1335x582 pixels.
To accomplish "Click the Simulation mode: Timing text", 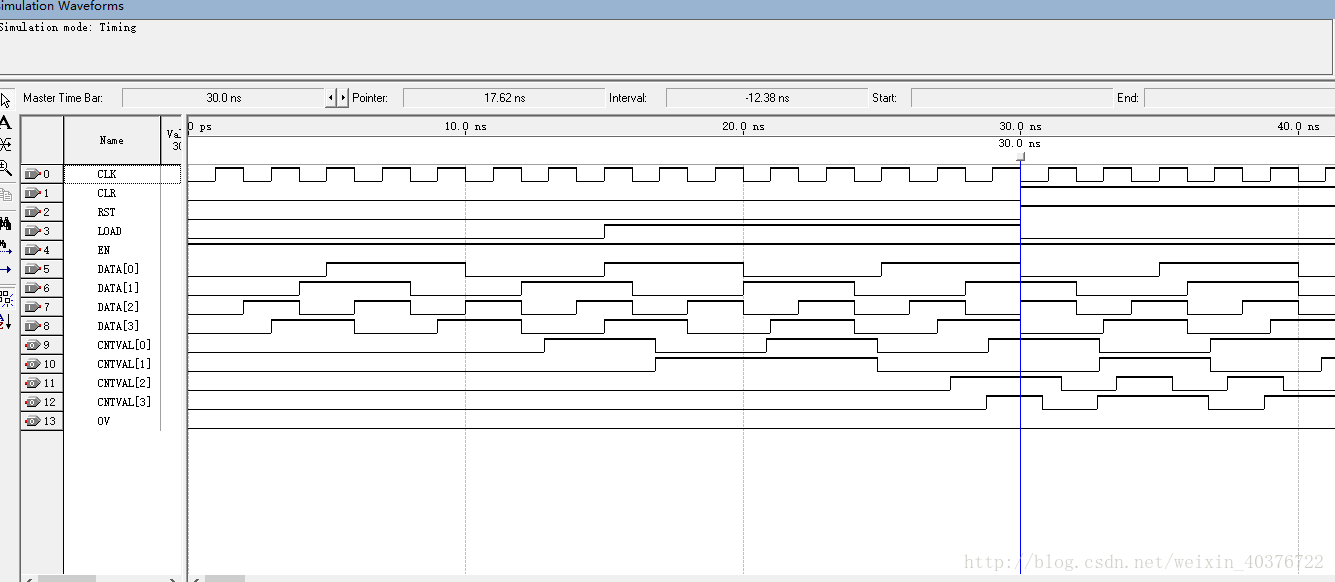I will coord(68,27).
